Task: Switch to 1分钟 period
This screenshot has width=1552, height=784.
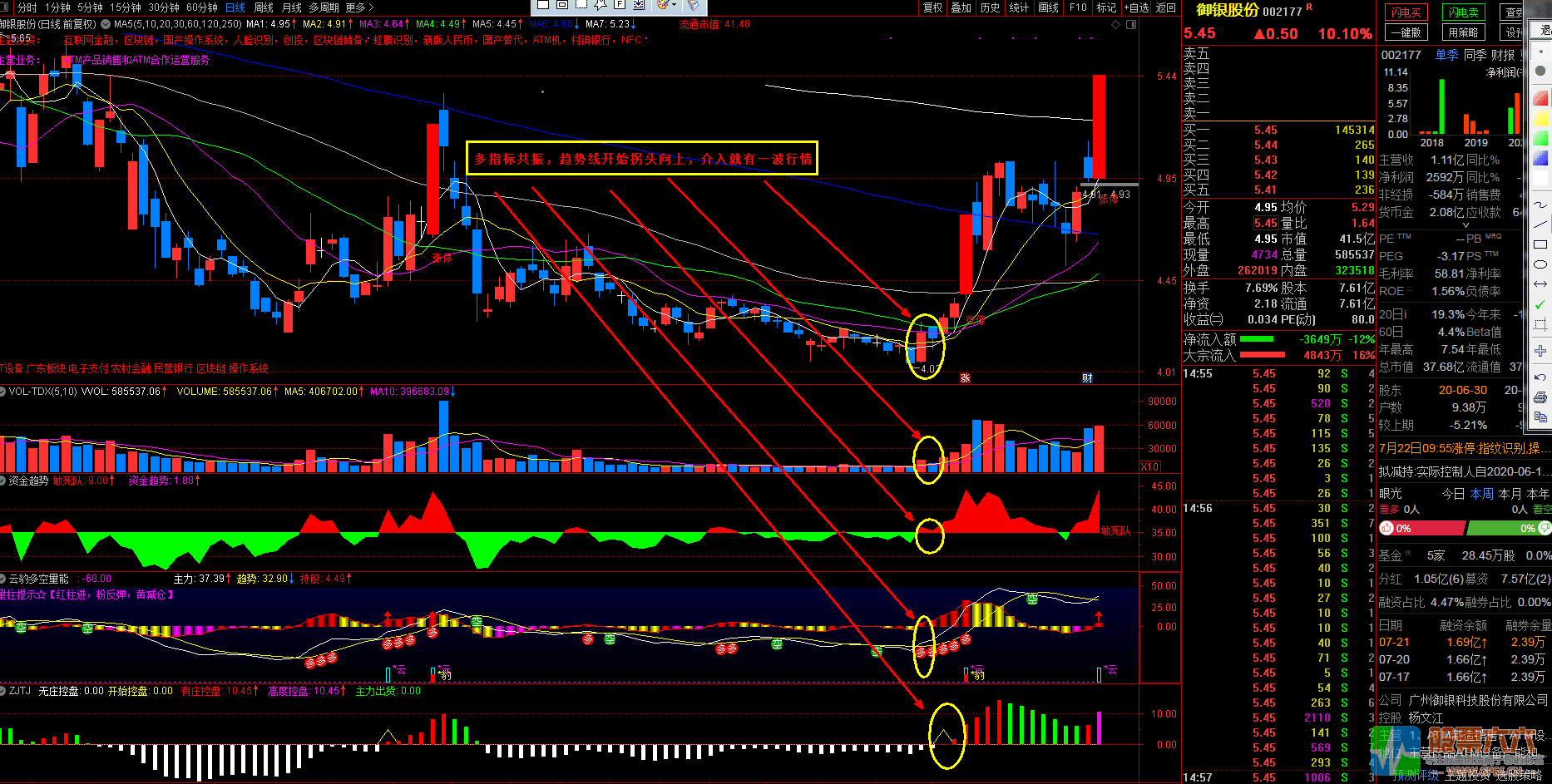Action: point(57,7)
